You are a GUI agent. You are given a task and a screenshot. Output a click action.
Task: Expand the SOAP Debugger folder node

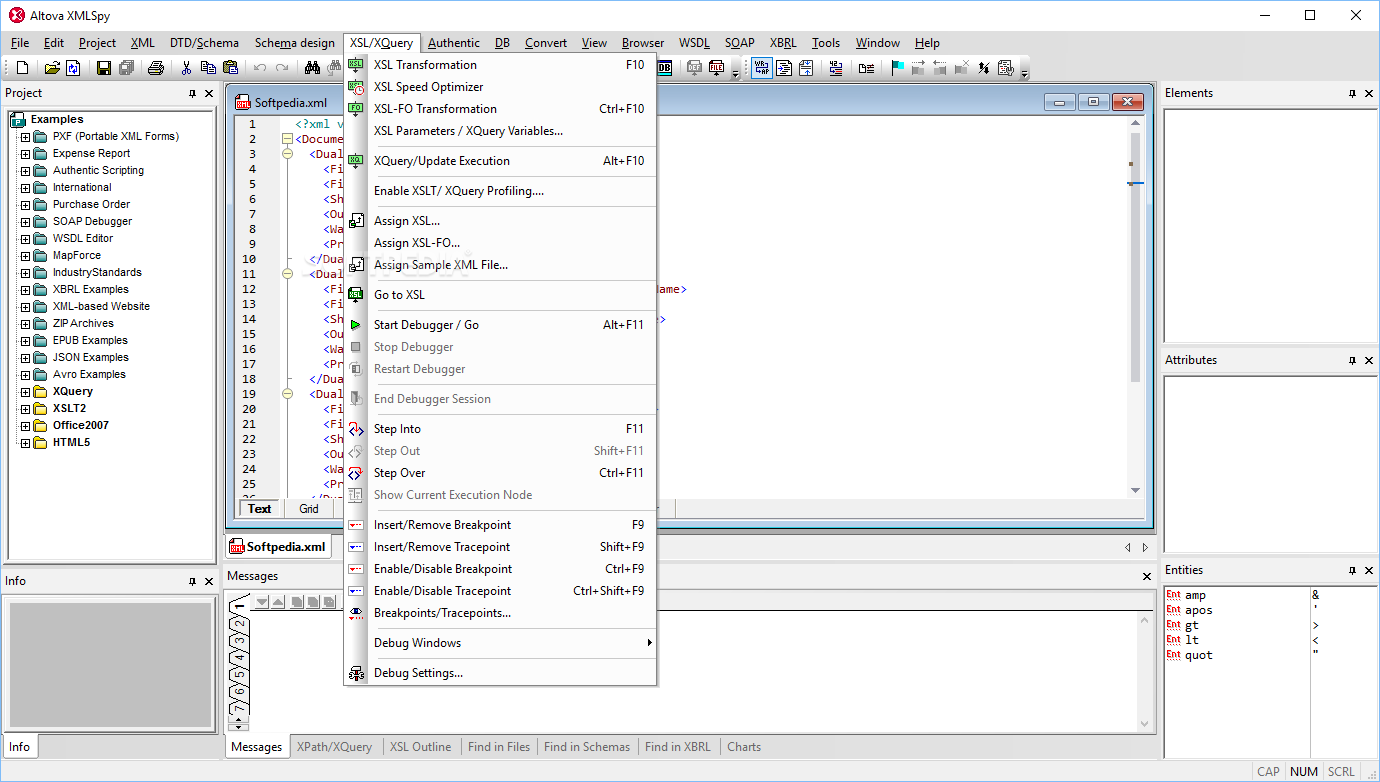pyautogui.click(x=26, y=222)
